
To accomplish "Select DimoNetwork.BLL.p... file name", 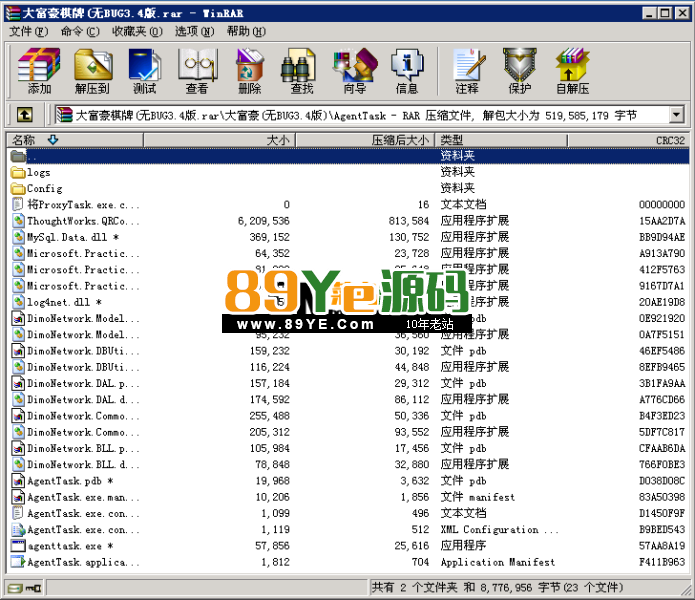I will point(83,448).
